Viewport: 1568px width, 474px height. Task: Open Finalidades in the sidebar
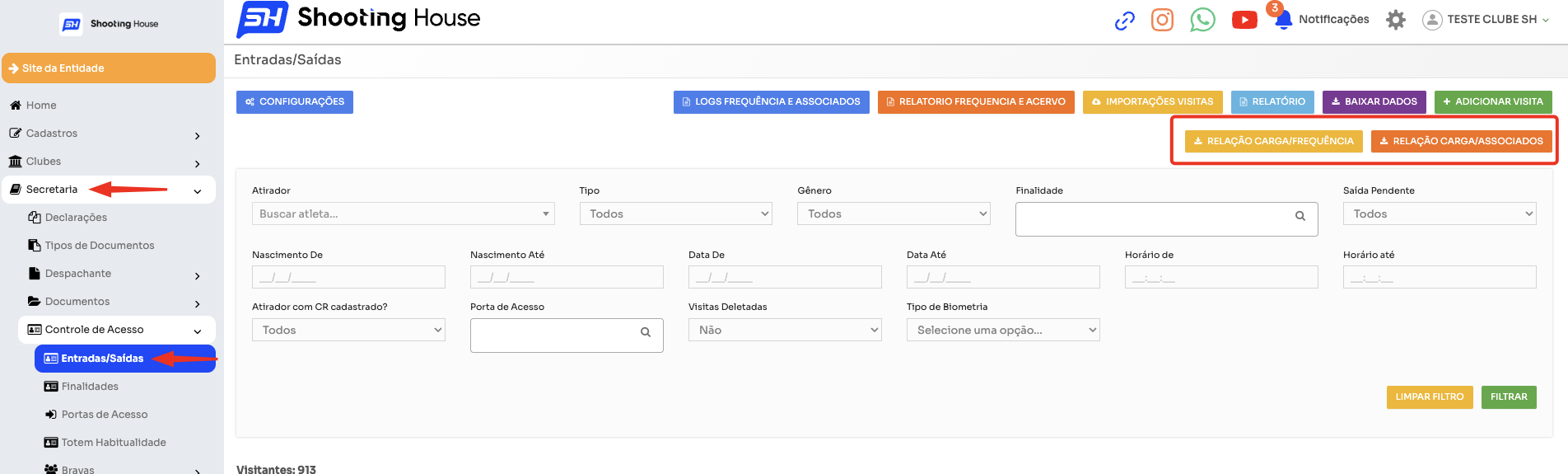click(90, 387)
